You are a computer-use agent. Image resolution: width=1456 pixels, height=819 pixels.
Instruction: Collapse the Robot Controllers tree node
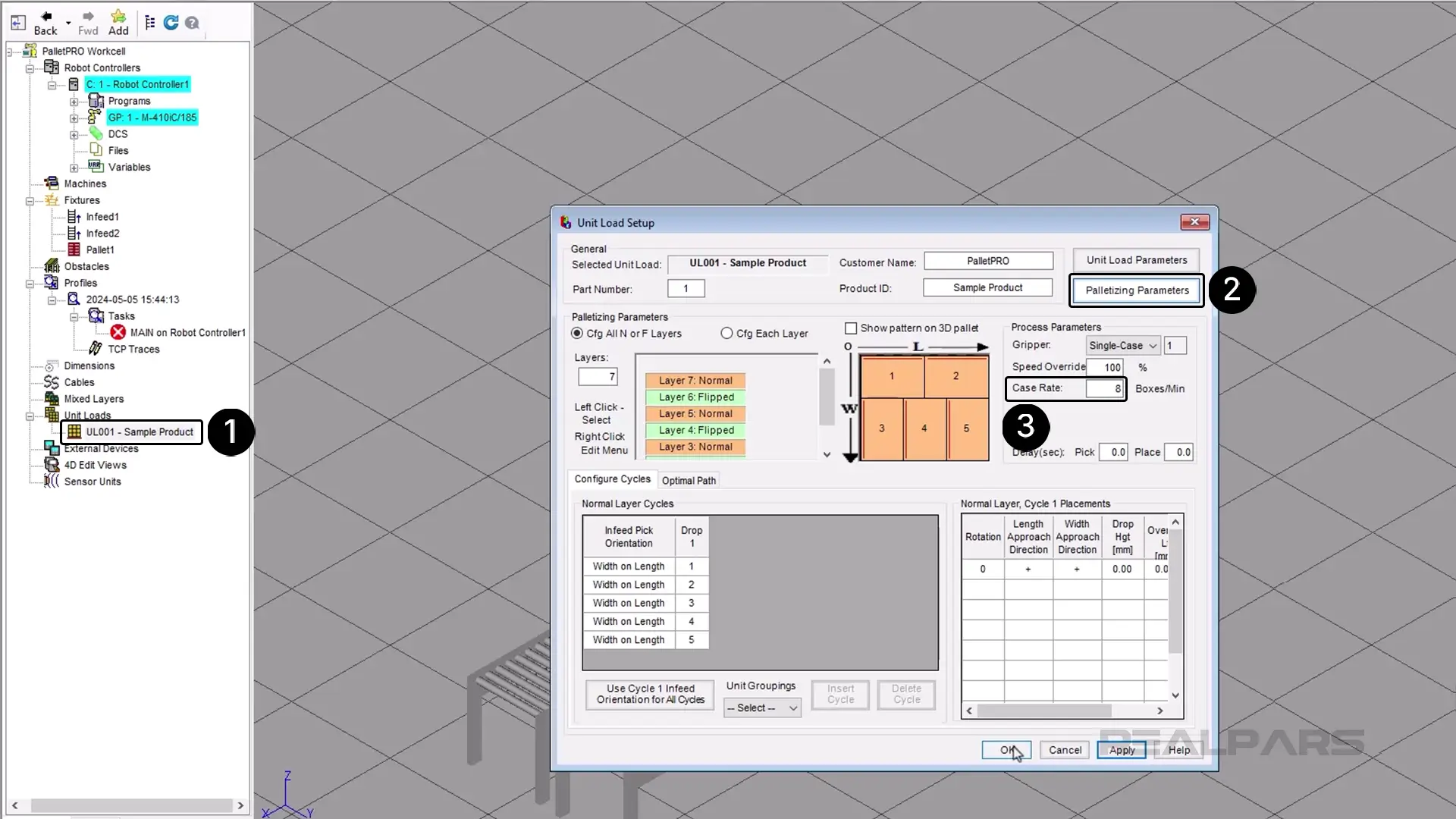click(30, 68)
